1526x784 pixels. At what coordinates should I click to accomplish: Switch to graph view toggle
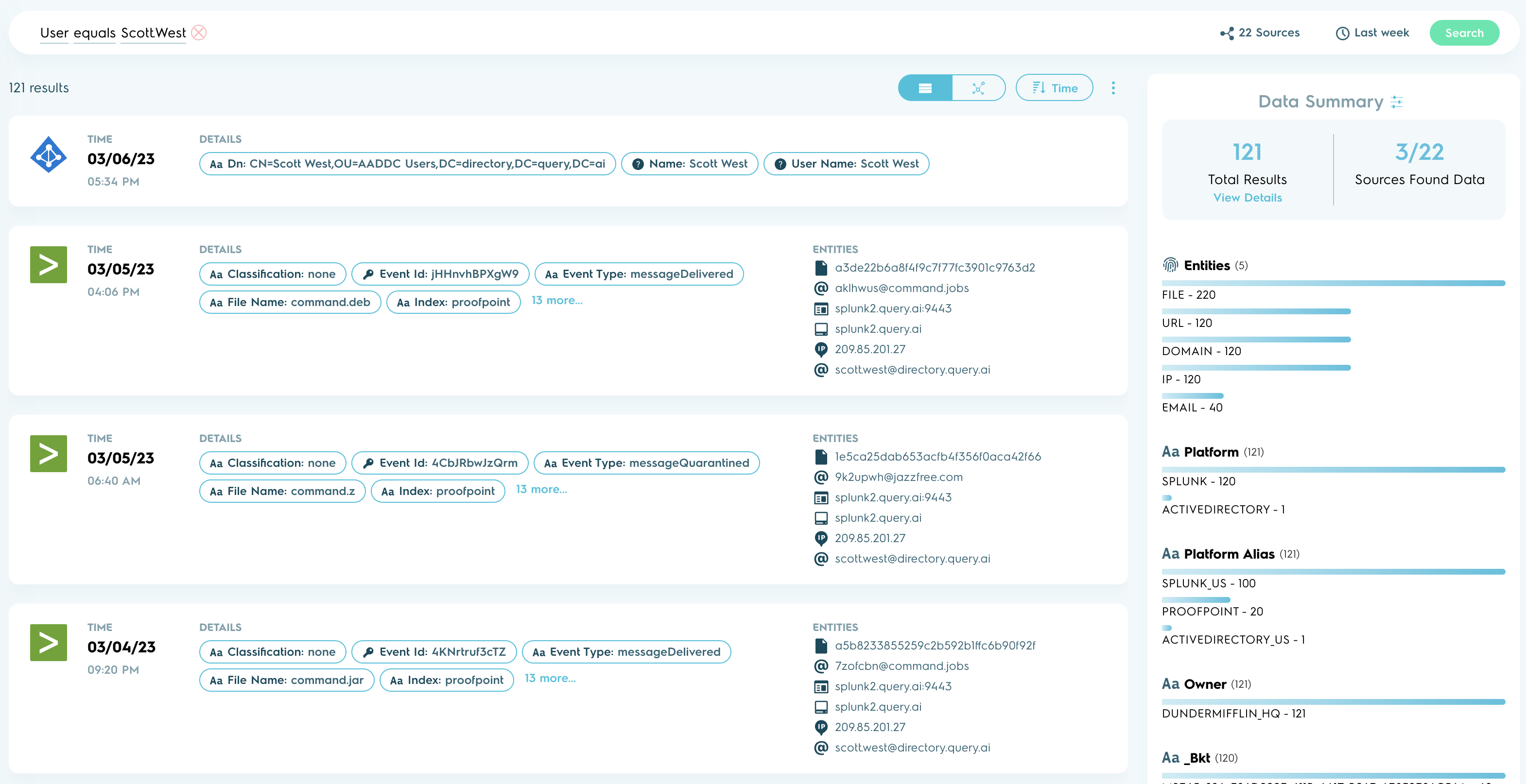[978, 88]
